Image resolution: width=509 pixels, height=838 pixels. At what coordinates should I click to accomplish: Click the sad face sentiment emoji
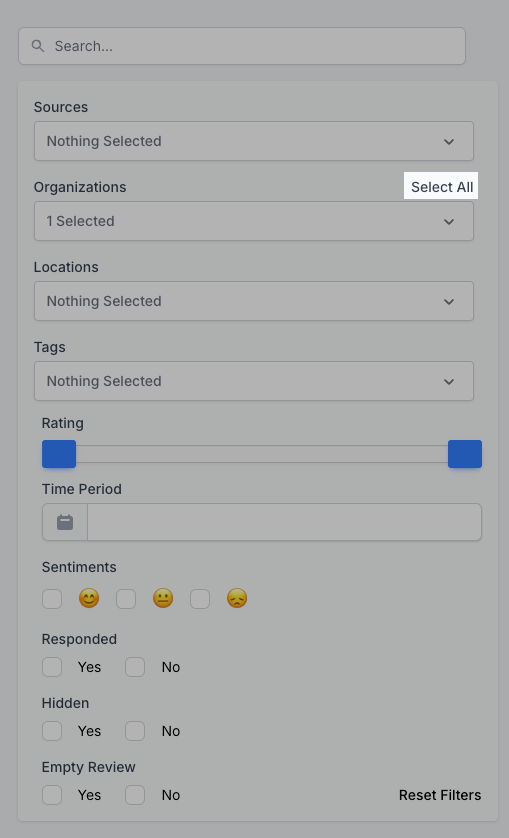pyautogui.click(x=237, y=599)
